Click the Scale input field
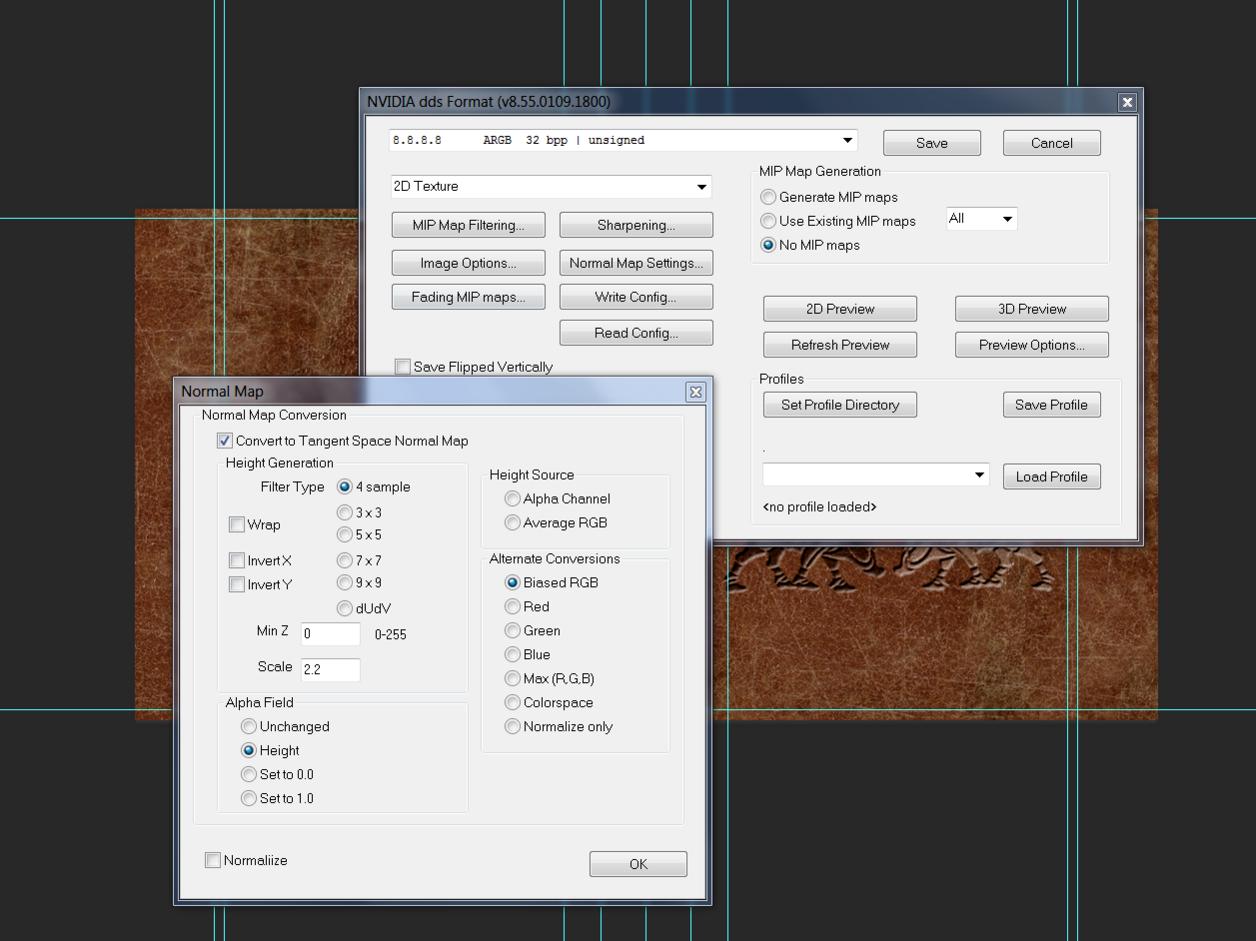The image size is (1256, 941). 330,669
